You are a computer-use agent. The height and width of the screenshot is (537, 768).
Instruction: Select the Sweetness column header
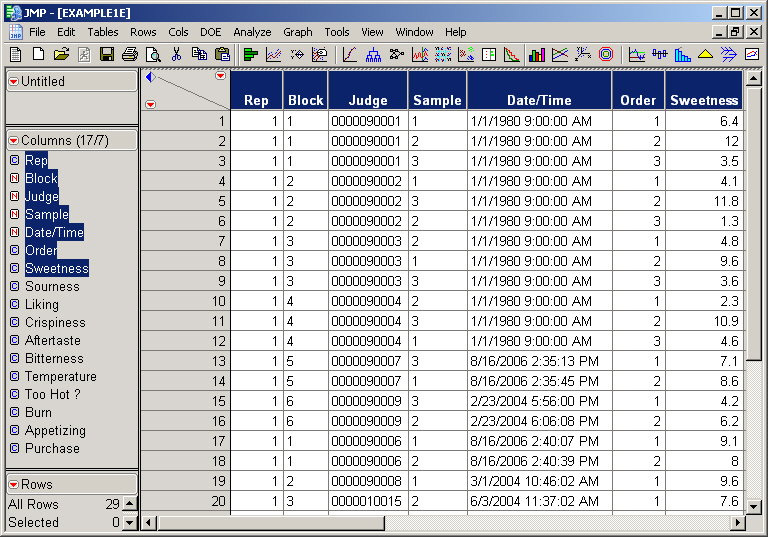pos(704,100)
